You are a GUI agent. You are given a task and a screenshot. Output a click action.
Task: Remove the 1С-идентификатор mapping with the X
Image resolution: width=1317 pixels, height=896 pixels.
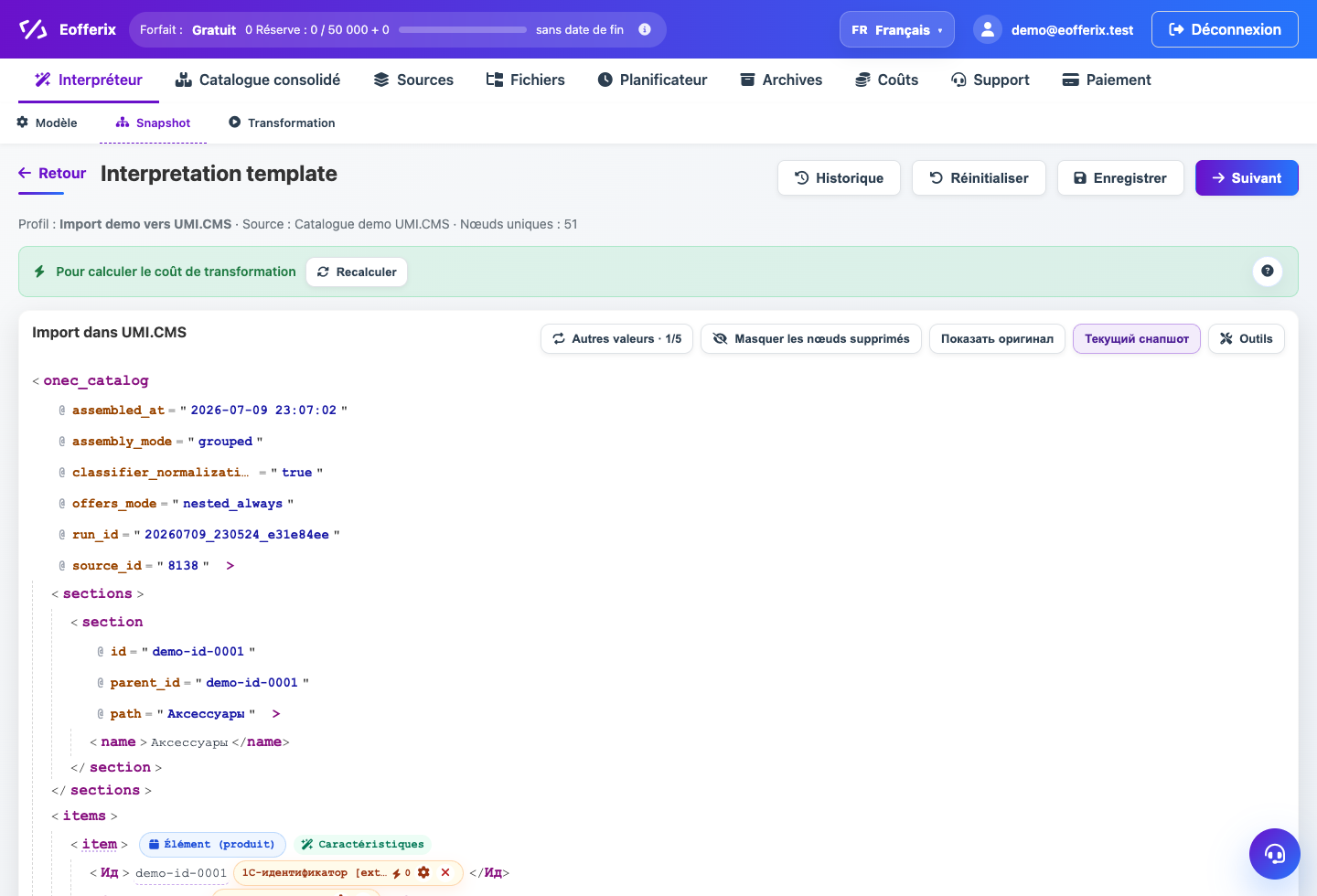coord(445,872)
